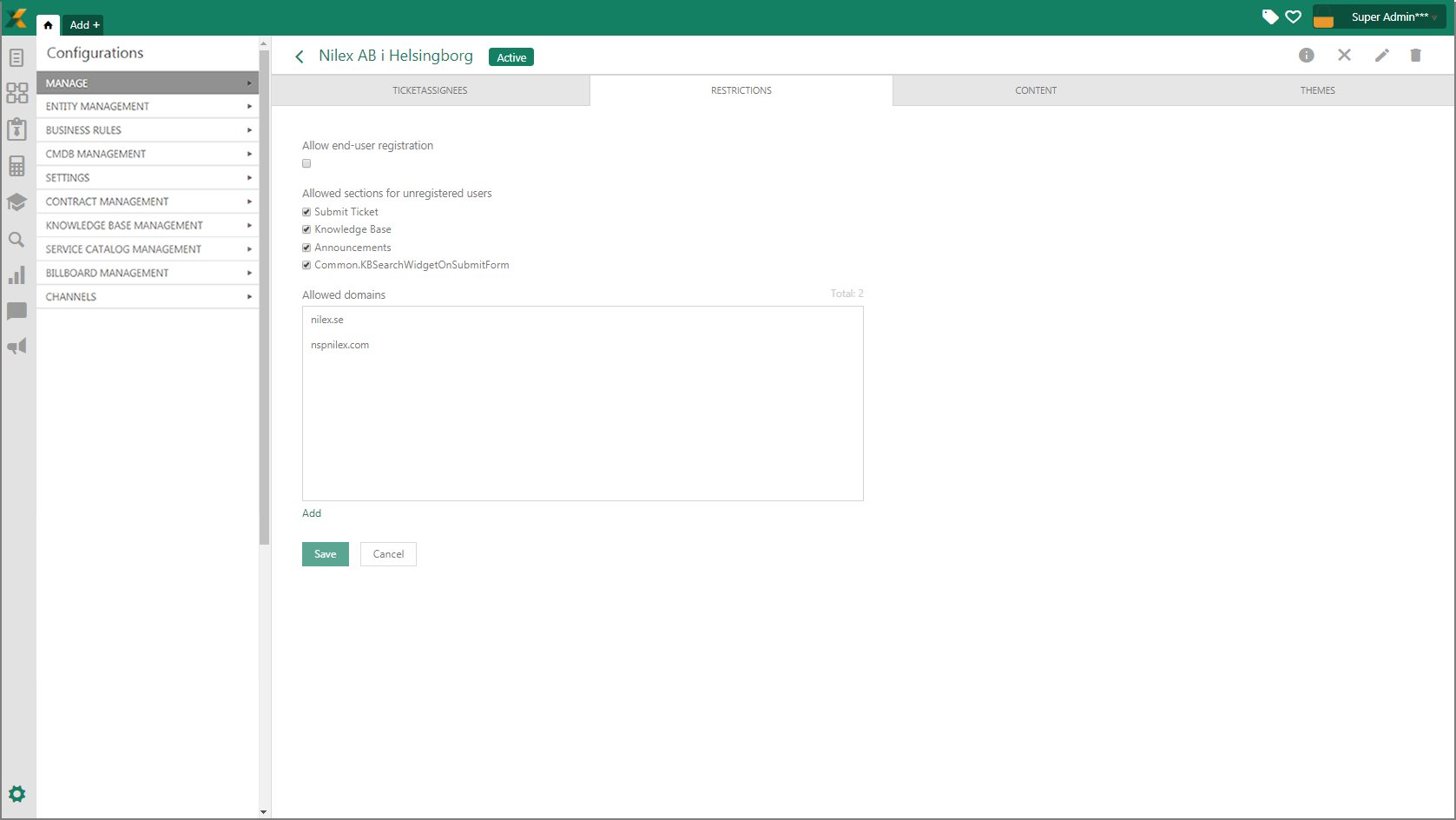Open the document list sidebar icon
Screen dimensions: 1456x820
(16, 58)
